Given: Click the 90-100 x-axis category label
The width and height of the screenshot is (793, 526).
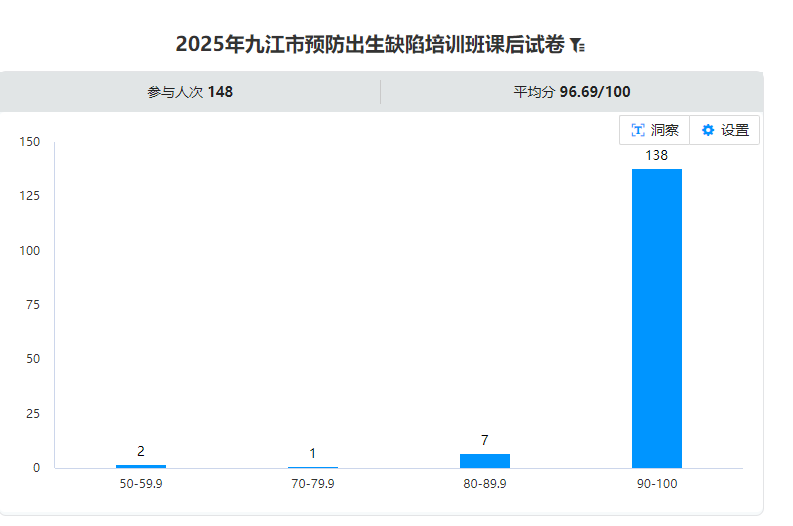Looking at the screenshot, I should (657, 484).
